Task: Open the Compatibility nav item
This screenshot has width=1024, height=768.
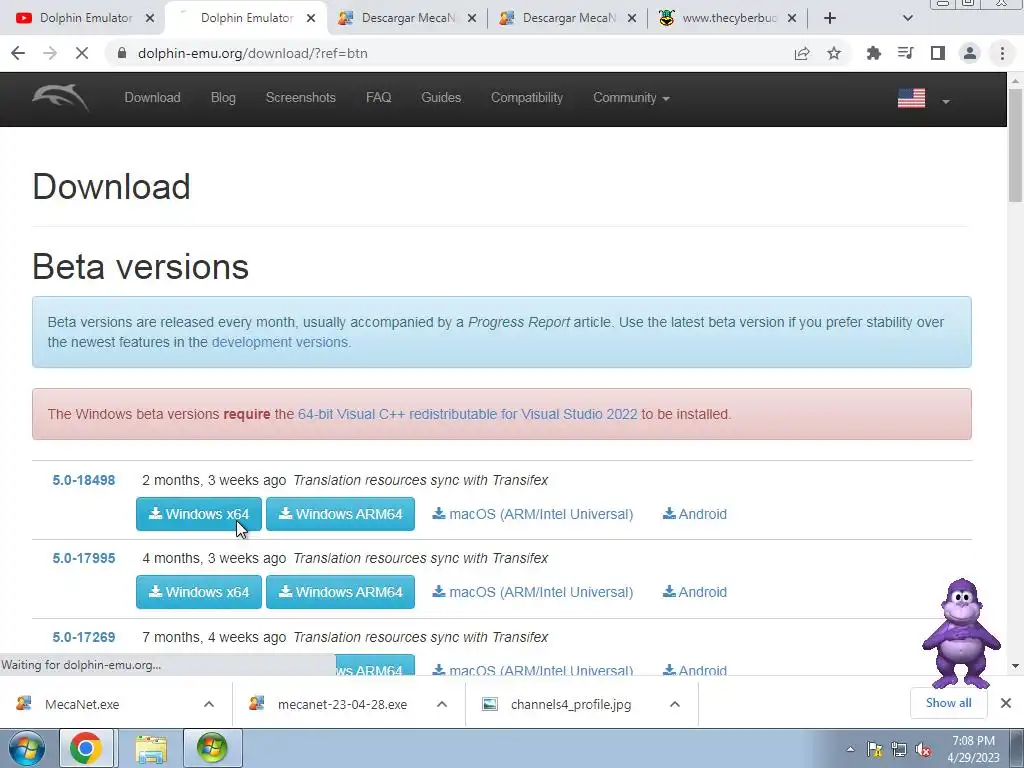Action: [x=526, y=98]
